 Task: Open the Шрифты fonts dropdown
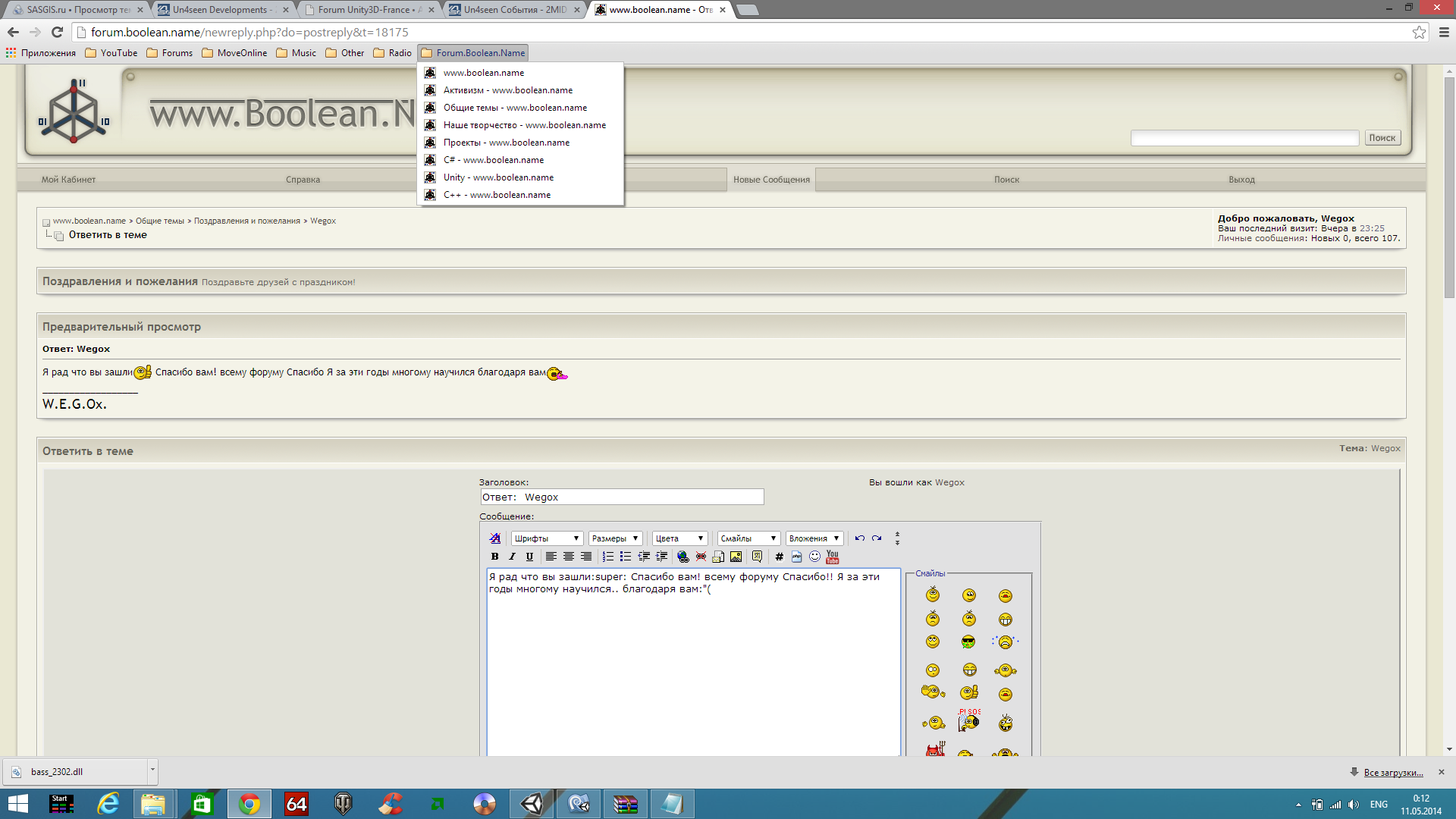(x=547, y=538)
